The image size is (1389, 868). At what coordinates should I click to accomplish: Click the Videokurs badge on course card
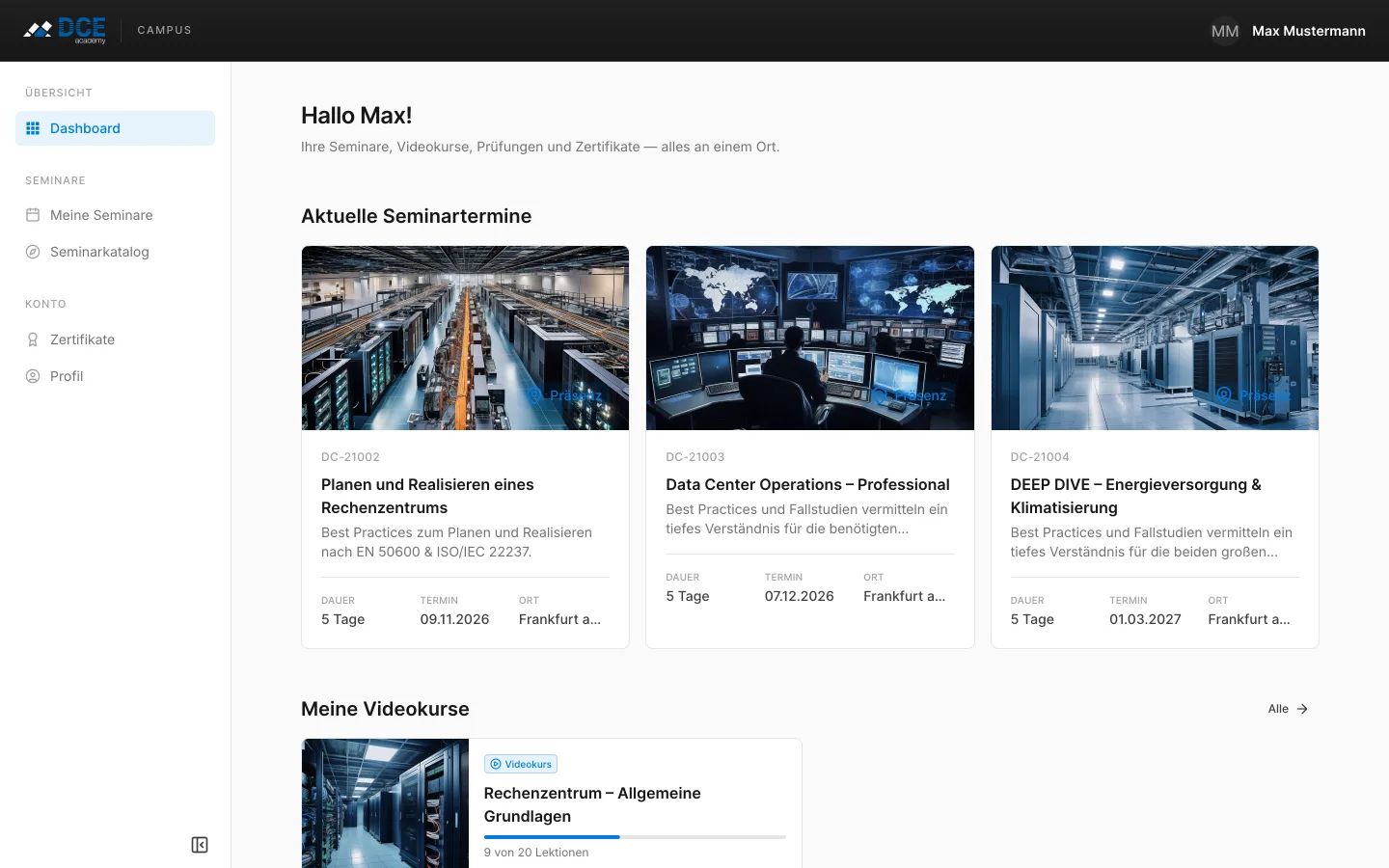pyautogui.click(x=521, y=764)
